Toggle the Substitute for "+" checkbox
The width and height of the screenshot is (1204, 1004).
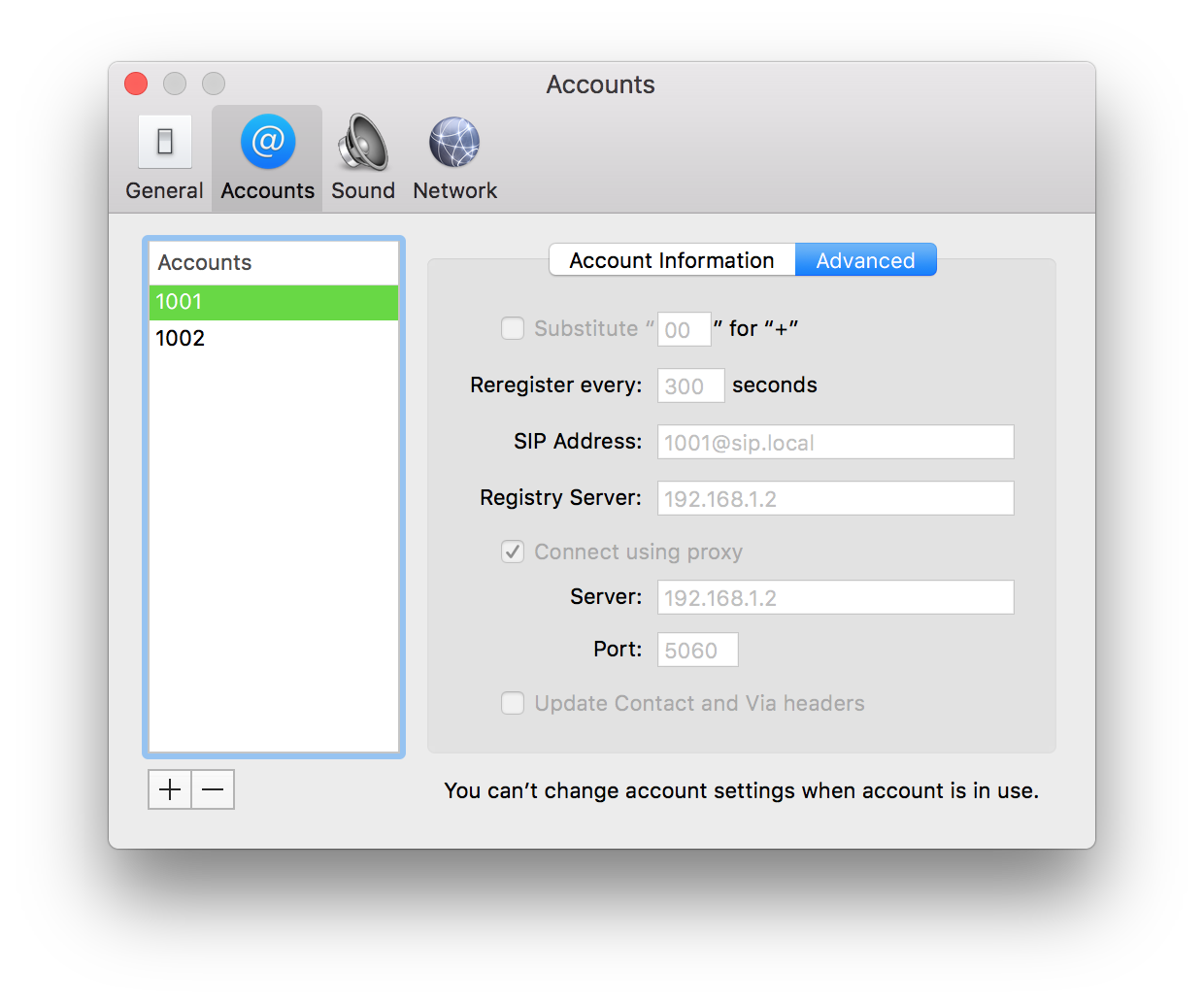click(x=513, y=328)
